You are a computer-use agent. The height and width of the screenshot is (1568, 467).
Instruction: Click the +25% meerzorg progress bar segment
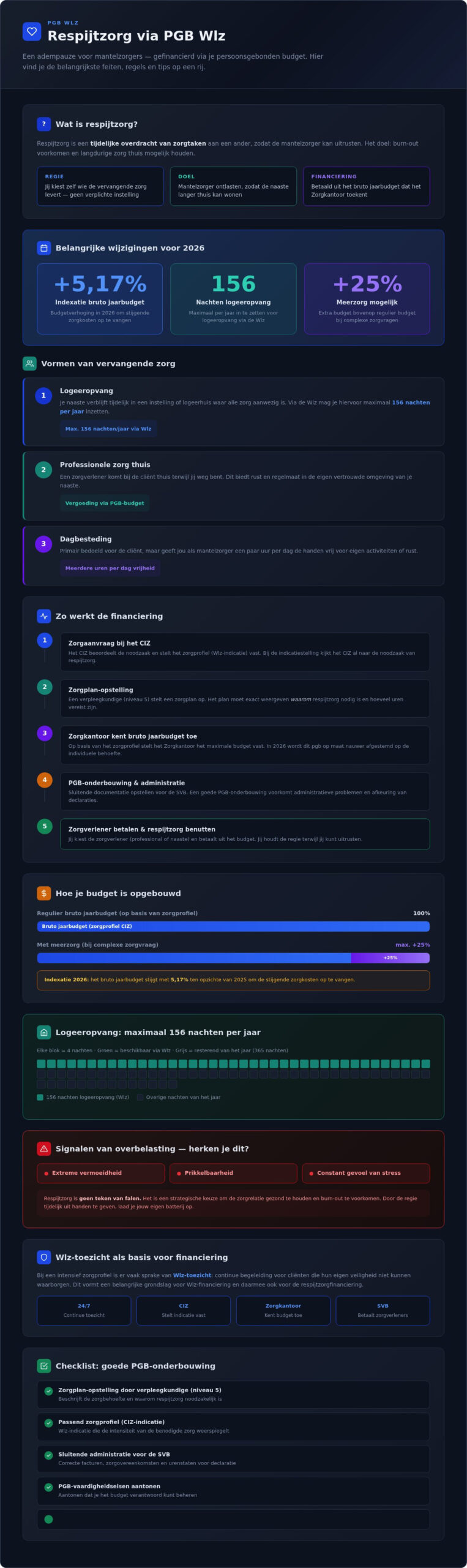tap(390, 957)
